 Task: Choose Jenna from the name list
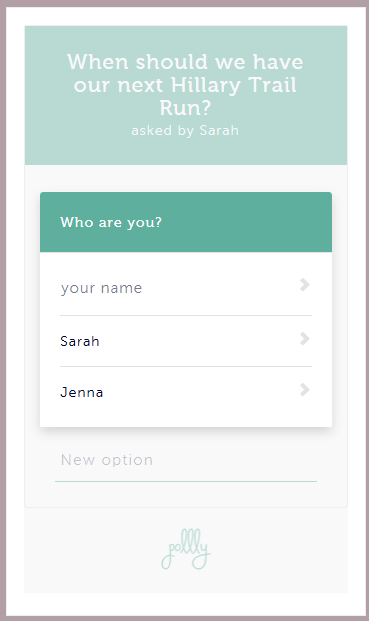click(186, 392)
